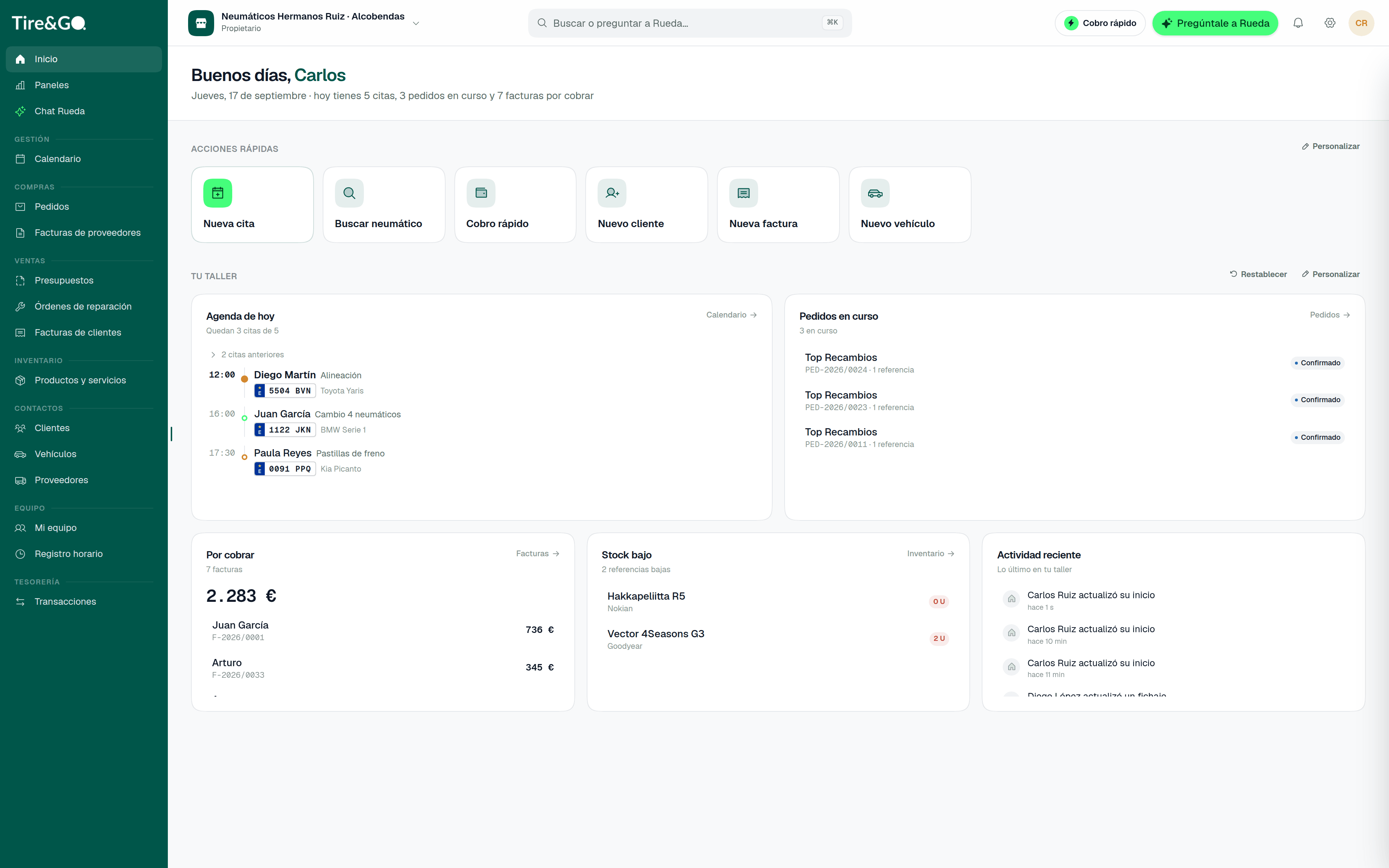Open Facturas de proveedores menu item
The width and height of the screenshot is (1389, 868).
84,233
